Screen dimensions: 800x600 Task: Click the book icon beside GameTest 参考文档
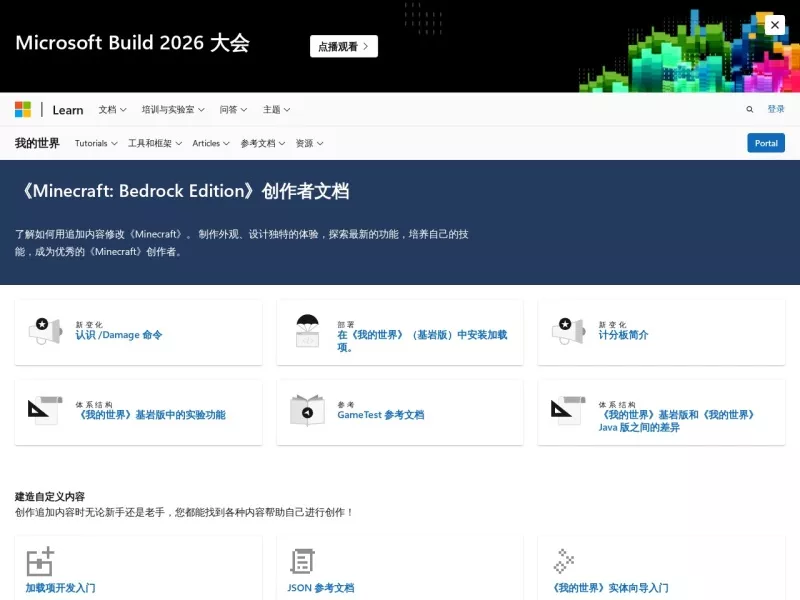tap(307, 410)
